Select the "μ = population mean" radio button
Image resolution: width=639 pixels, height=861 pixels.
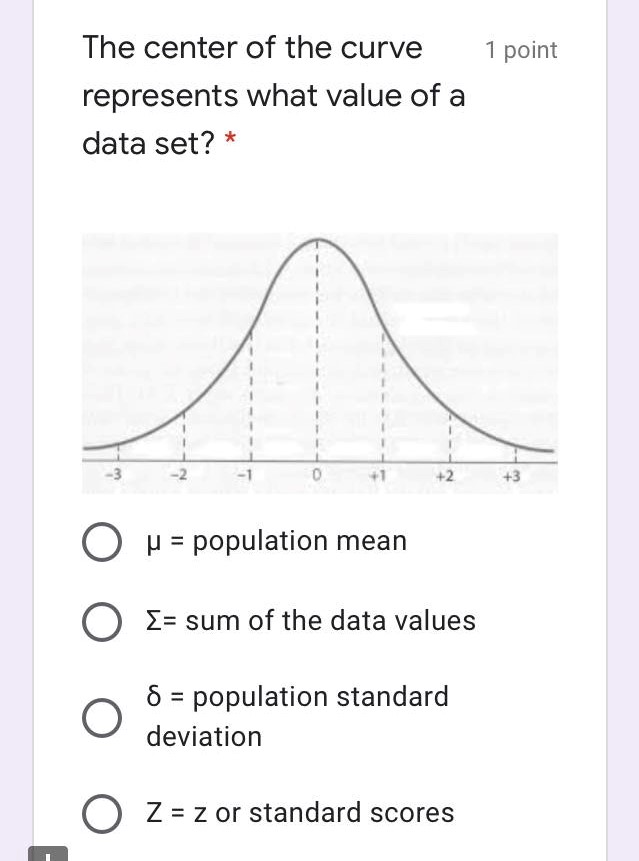click(x=101, y=541)
